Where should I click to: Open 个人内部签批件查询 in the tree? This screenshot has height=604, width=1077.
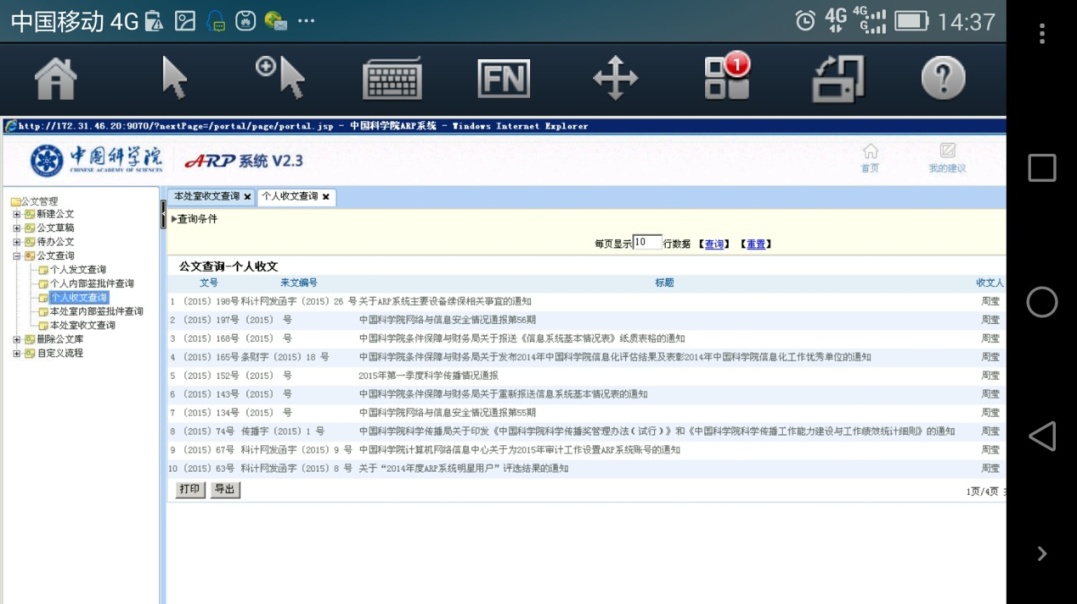(x=91, y=284)
